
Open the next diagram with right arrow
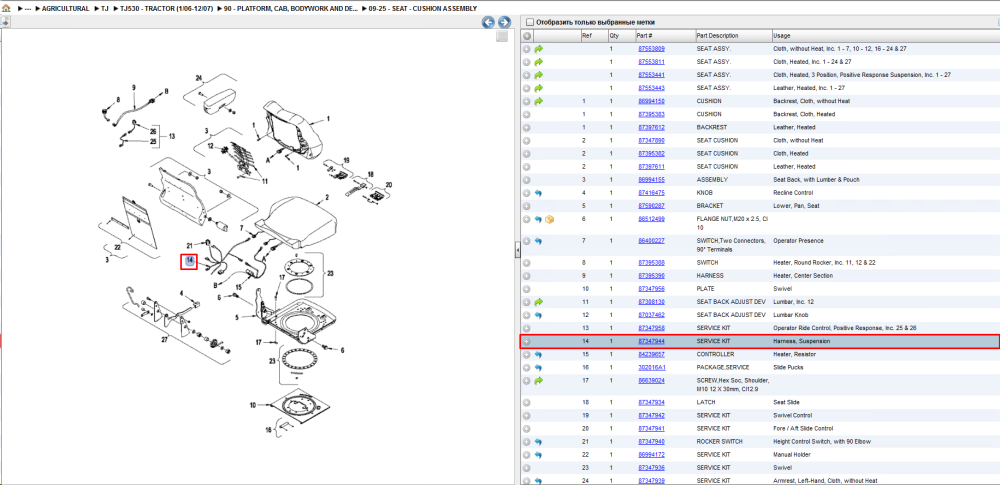pos(504,22)
